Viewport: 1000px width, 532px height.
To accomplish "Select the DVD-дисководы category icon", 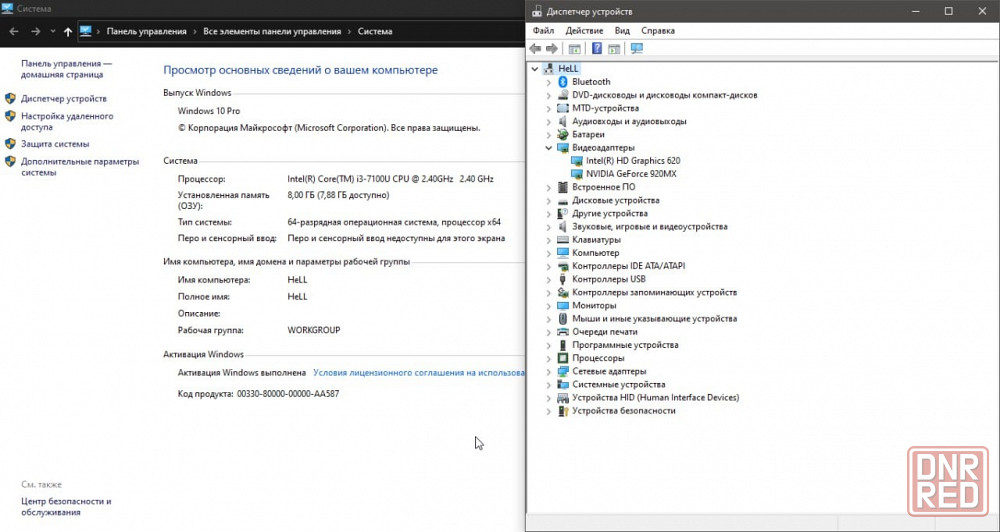I will 562,95.
